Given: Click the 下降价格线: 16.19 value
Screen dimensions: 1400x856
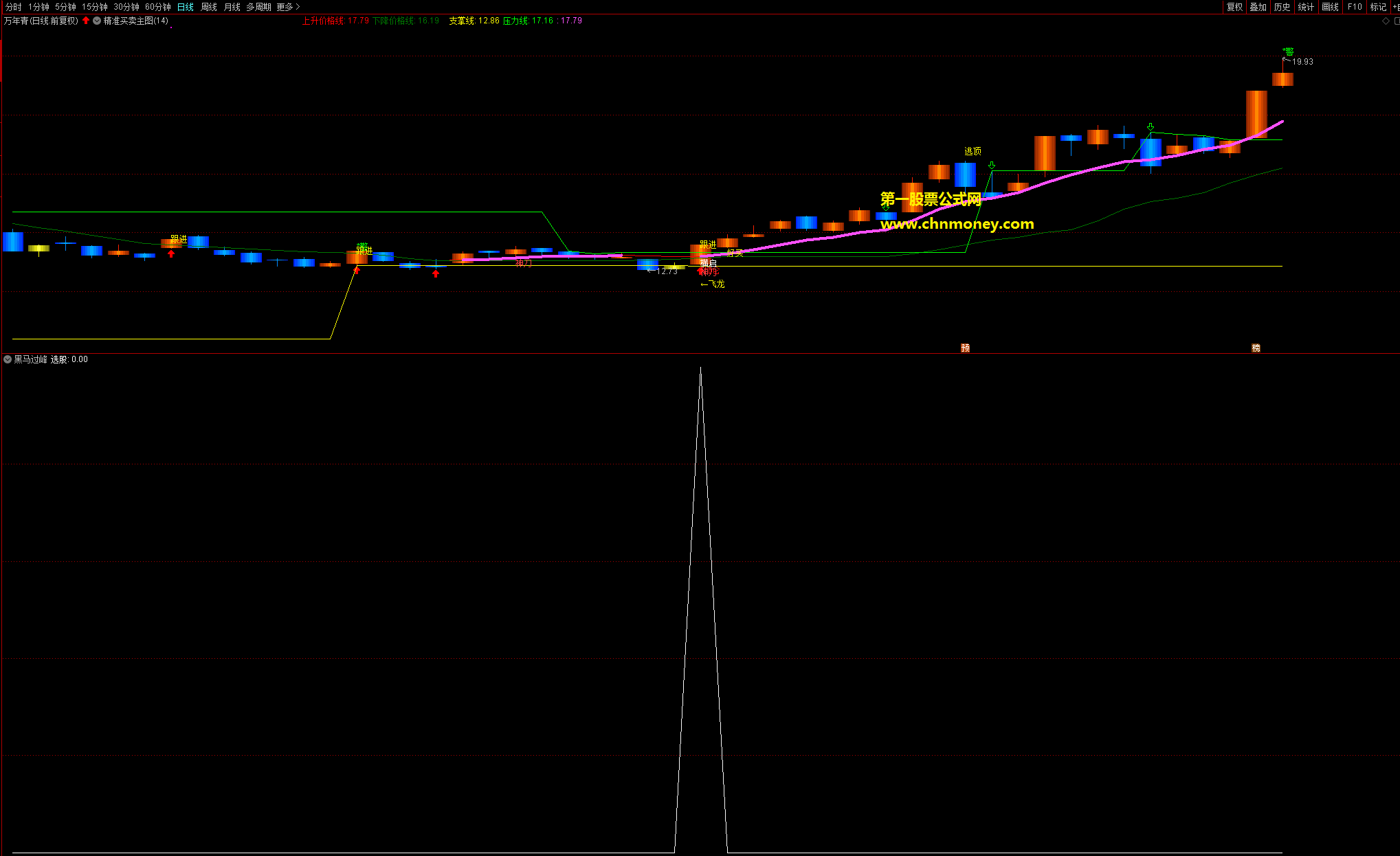Looking at the screenshot, I should (405, 21).
